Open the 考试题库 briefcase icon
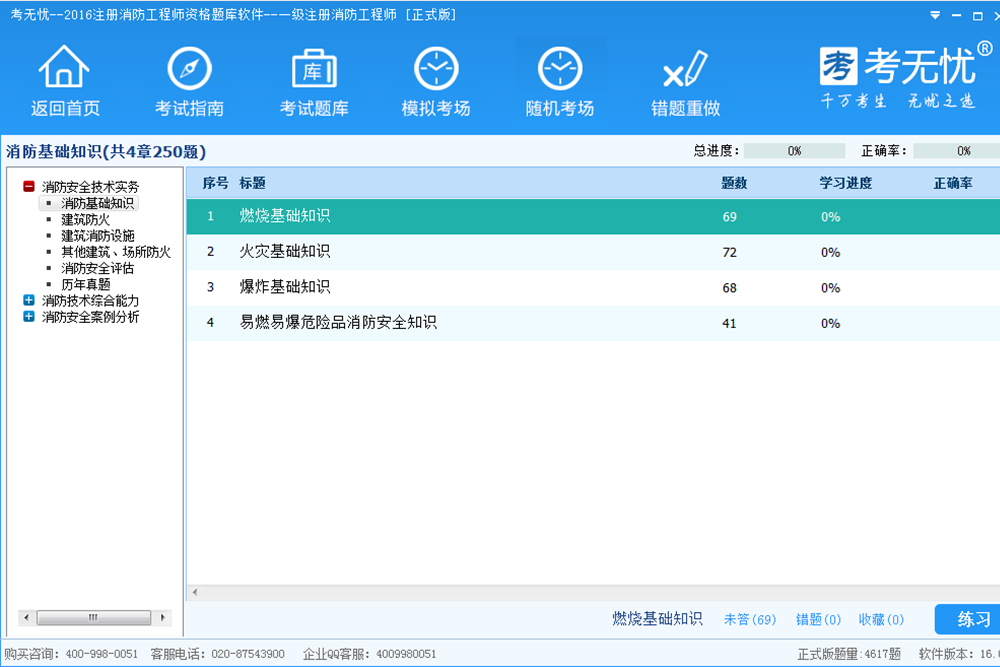 [314, 68]
